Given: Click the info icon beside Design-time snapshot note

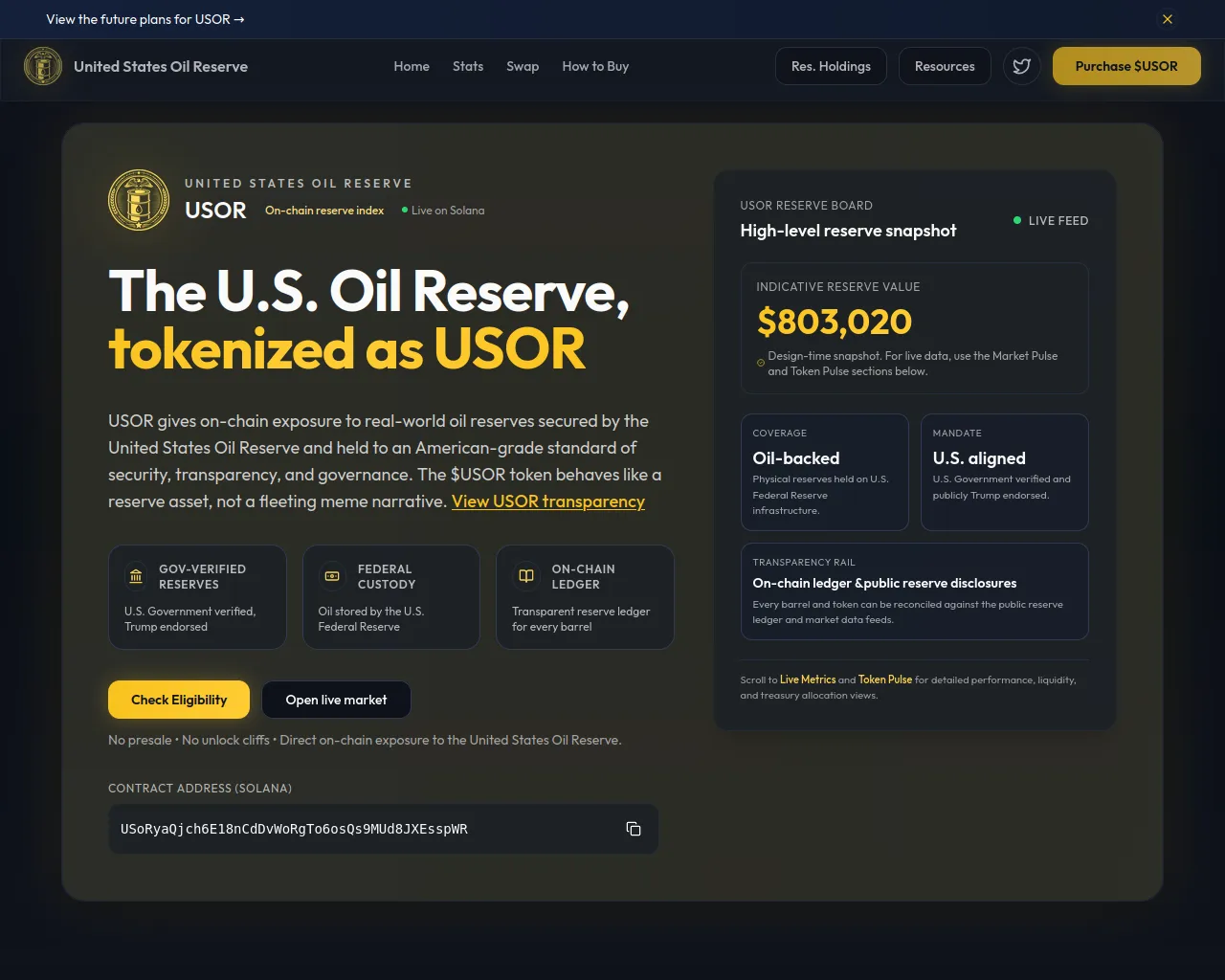Looking at the screenshot, I should pos(761,363).
